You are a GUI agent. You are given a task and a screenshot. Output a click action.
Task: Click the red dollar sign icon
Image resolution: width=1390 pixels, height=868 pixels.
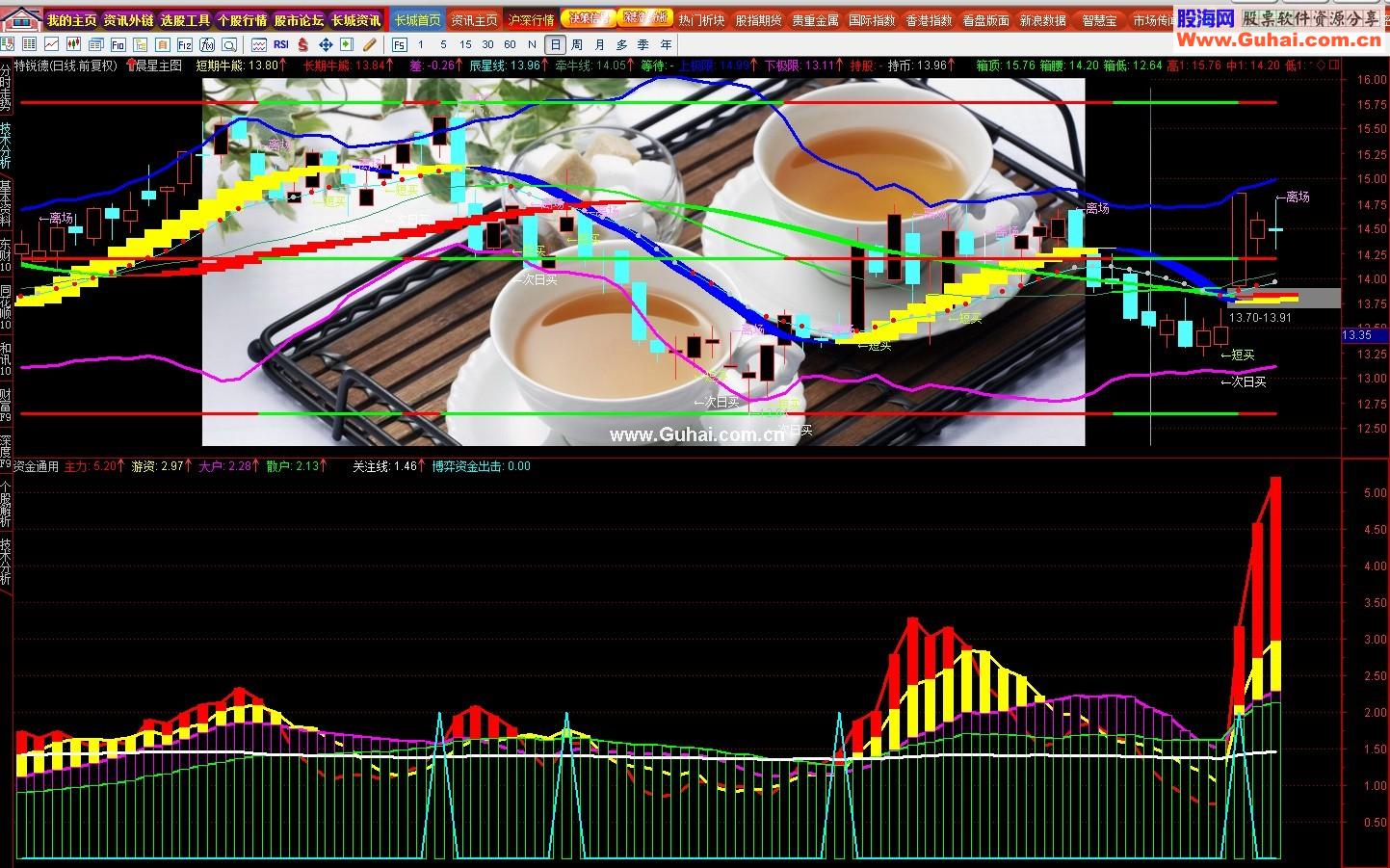click(x=303, y=44)
